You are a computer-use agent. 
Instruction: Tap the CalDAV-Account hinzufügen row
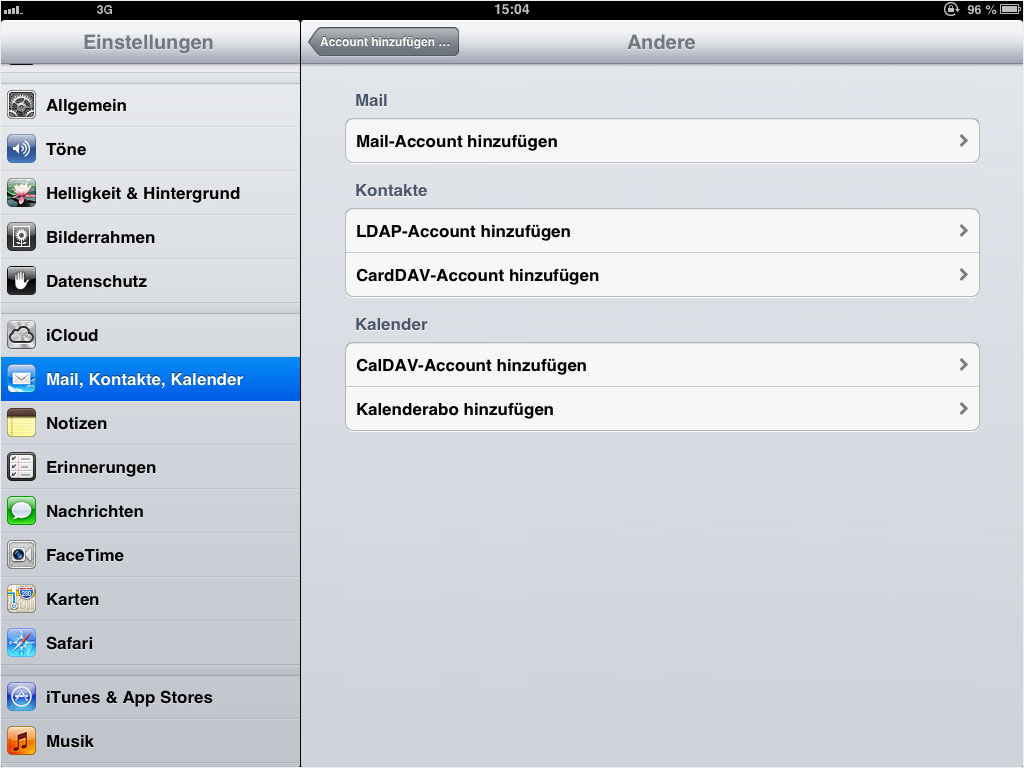[662, 364]
